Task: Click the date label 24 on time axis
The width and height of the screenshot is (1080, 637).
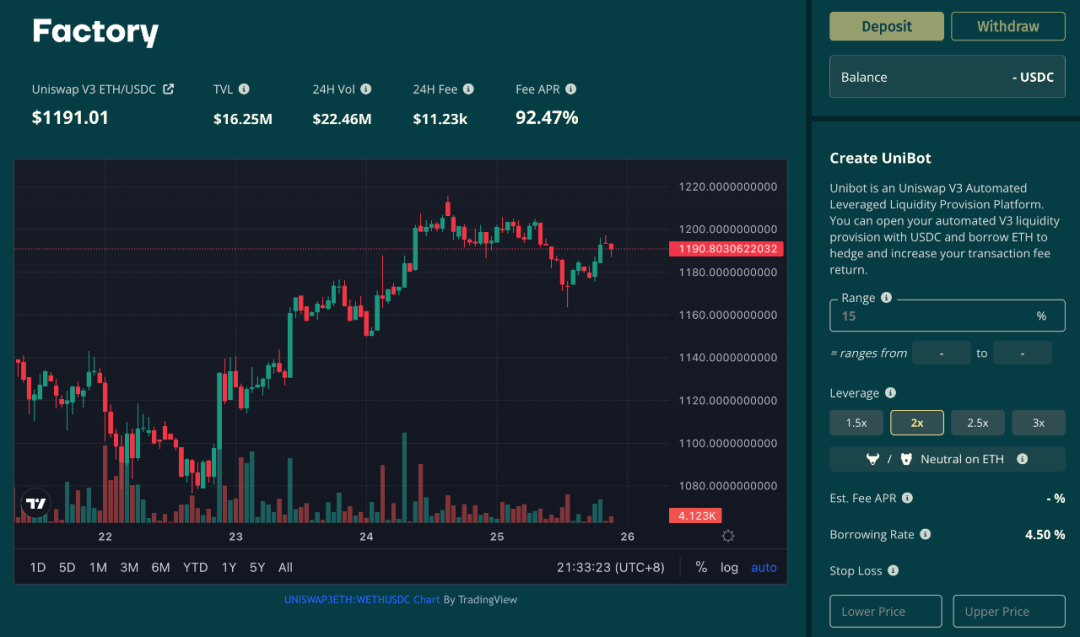Action: pos(366,536)
